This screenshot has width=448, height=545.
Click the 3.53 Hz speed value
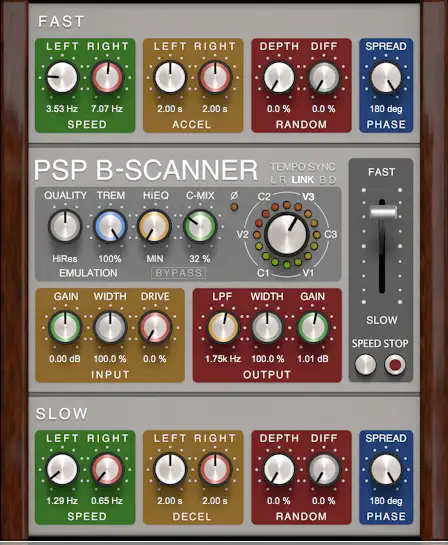pos(62,109)
